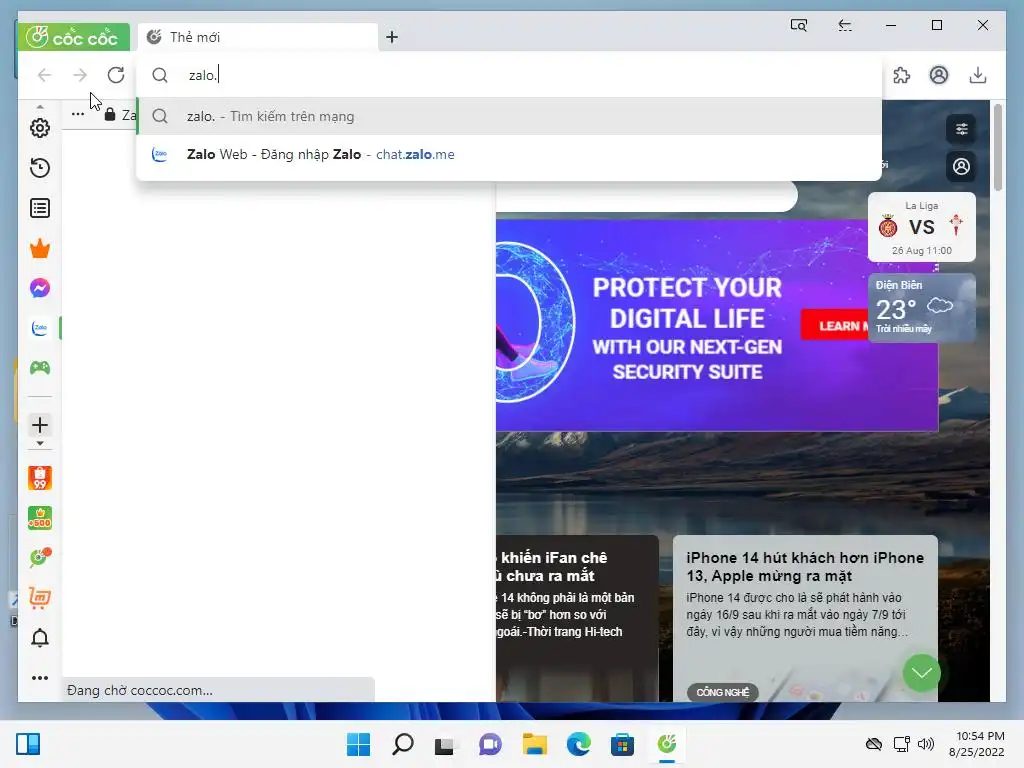This screenshot has height=768, width=1024.
Task: Open the Widgets button in taskbar
Action: [x=28, y=744]
